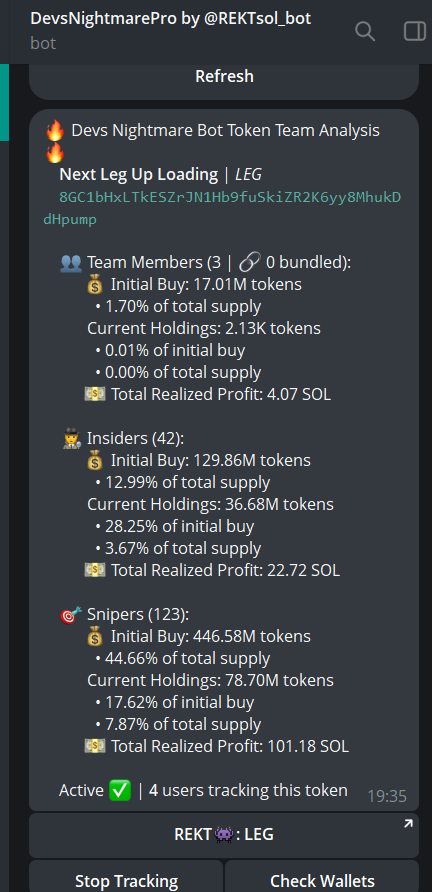432x892 pixels.
Task: Copy the token contract address
Action: click(223, 208)
